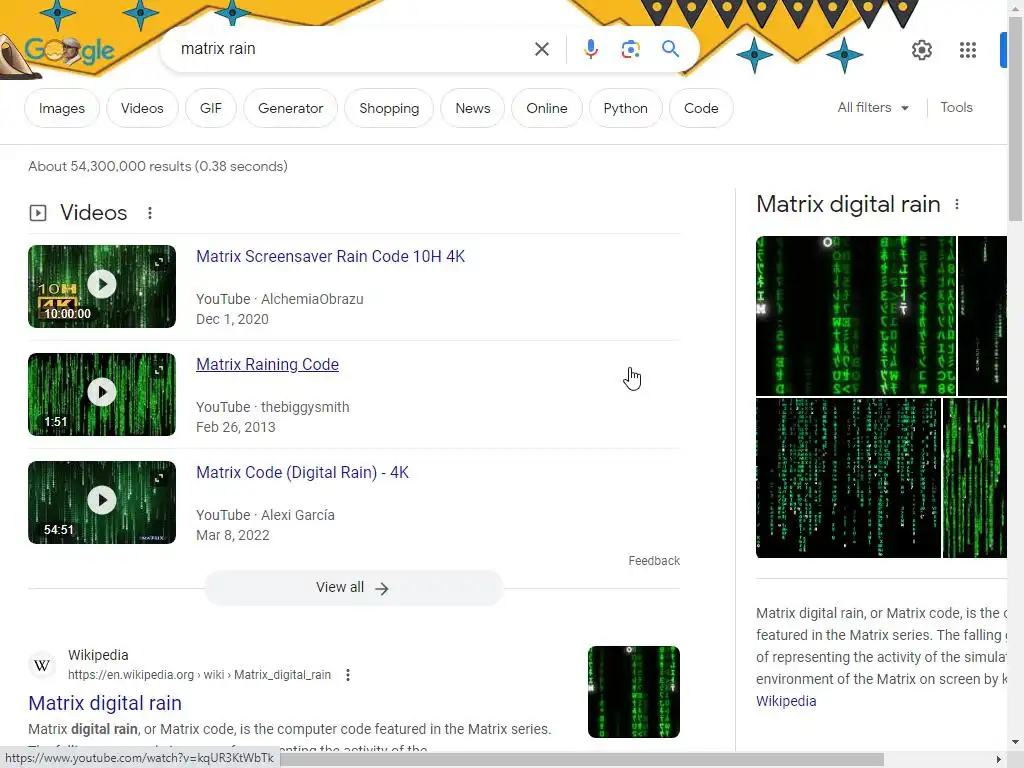
Task: Open the bottom-left knowledge panel rain image
Action: pyautogui.click(x=848, y=478)
